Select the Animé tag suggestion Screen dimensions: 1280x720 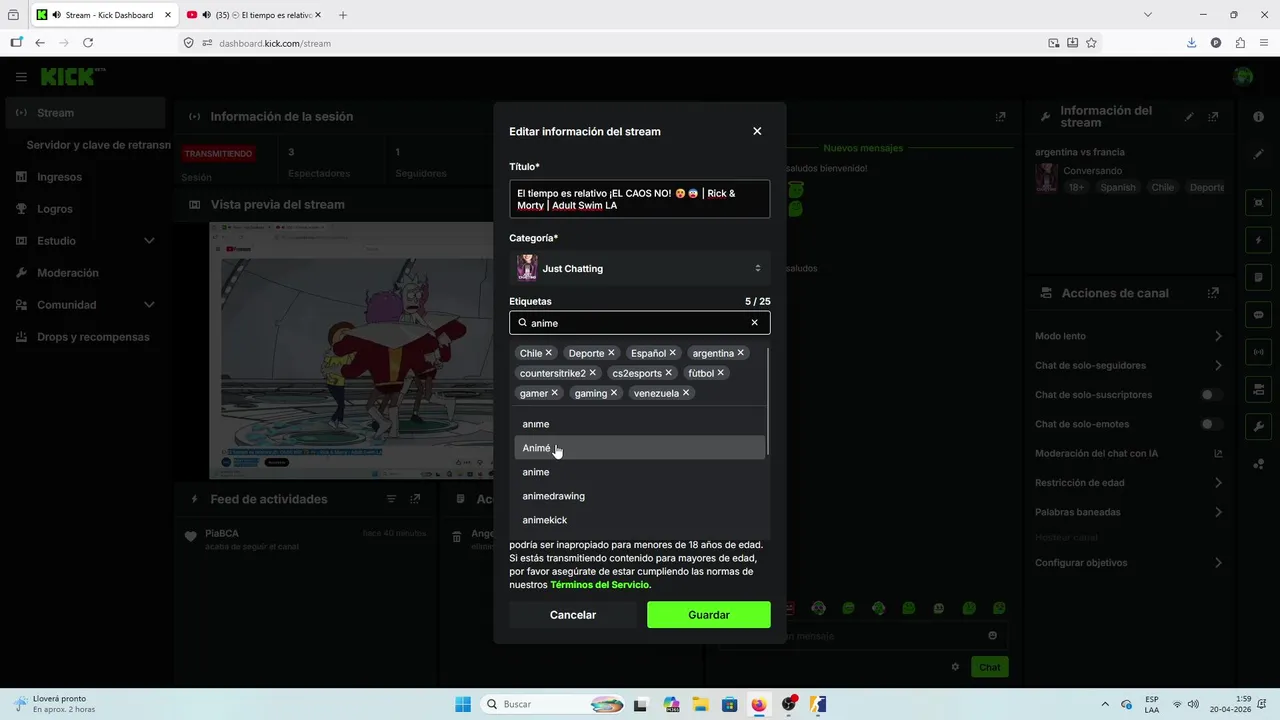640,448
